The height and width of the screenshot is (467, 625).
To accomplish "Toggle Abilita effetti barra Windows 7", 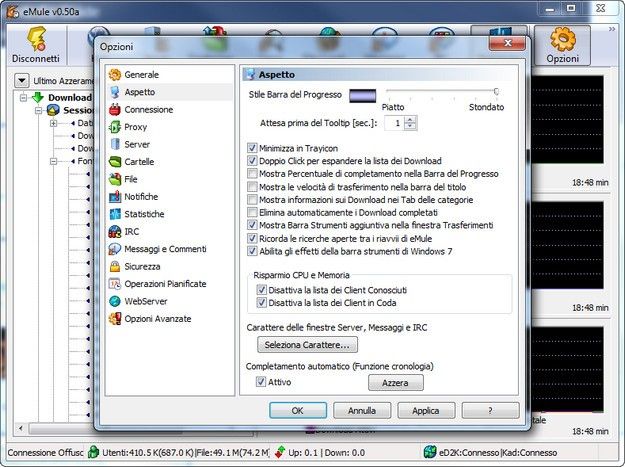I will pos(252,251).
